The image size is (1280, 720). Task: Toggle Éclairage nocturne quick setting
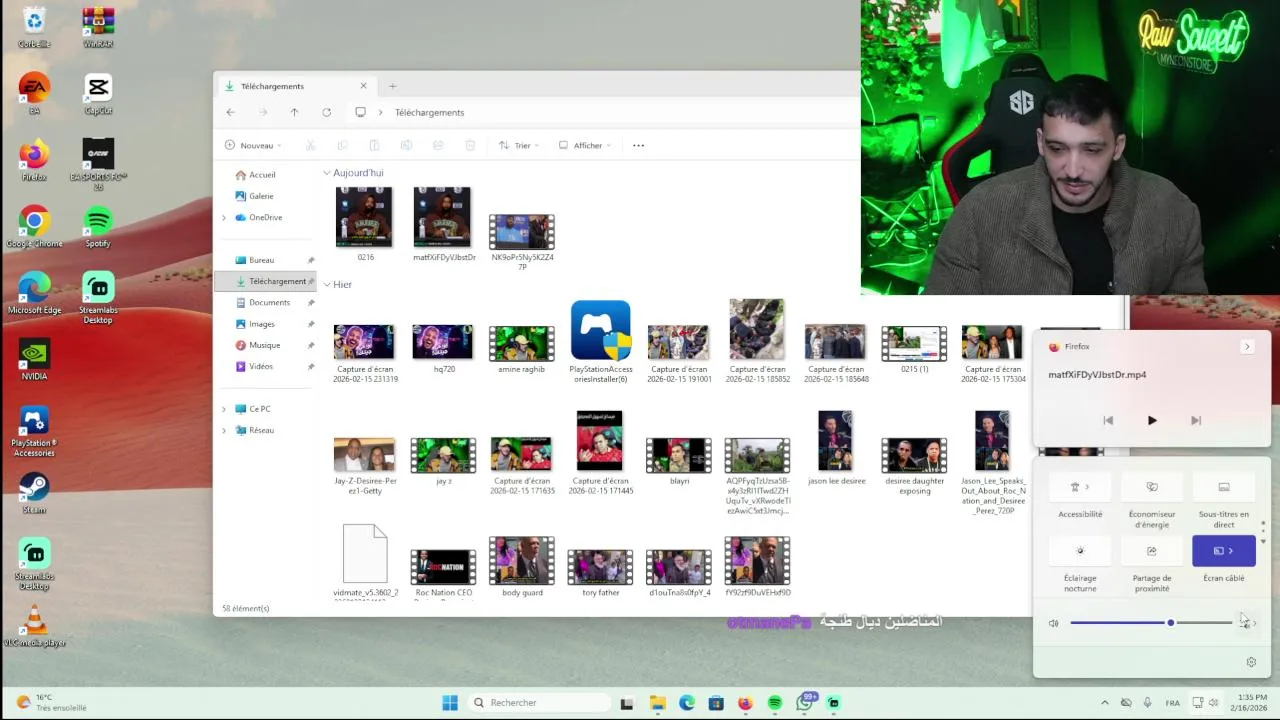1080,551
